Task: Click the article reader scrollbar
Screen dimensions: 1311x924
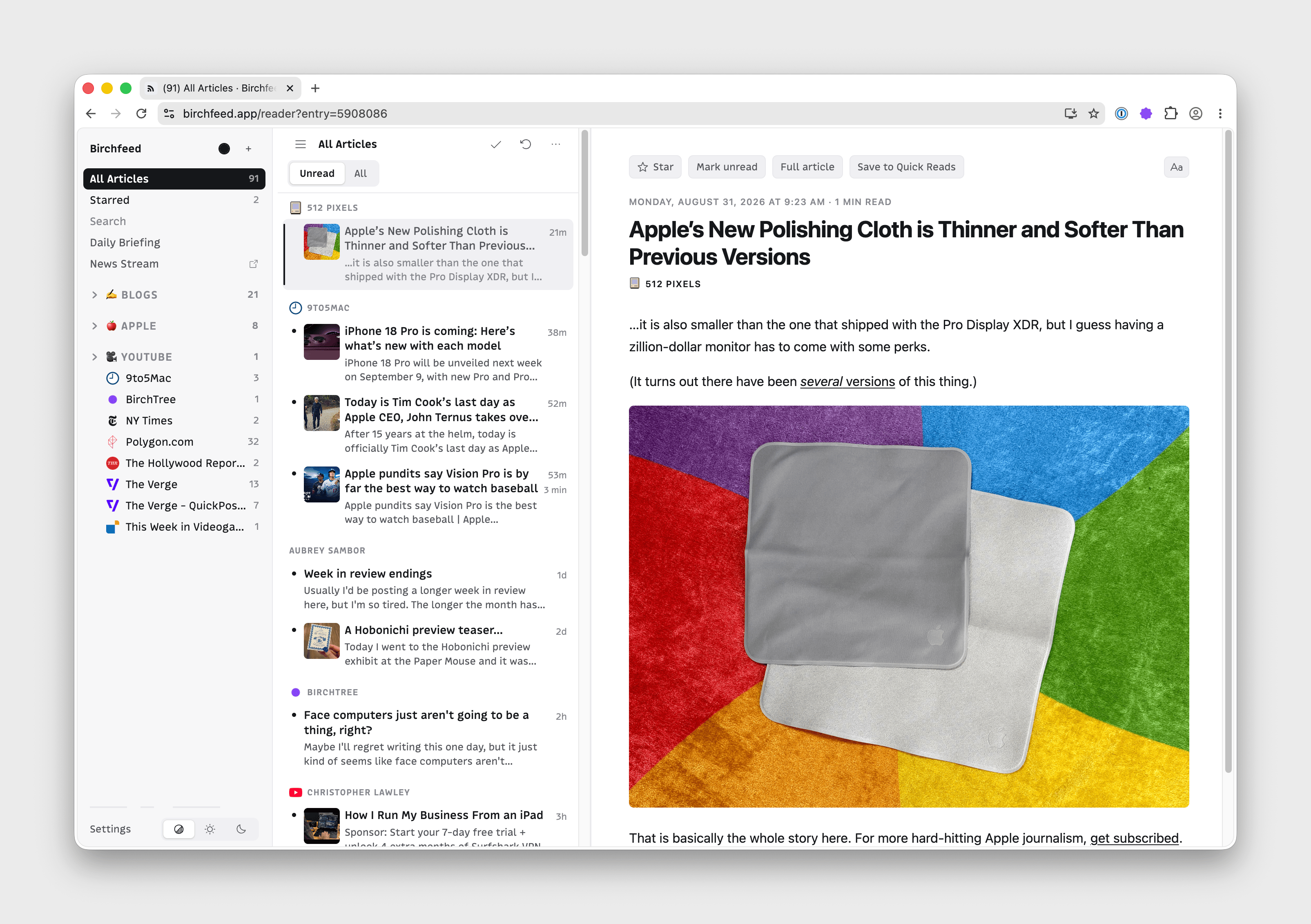Action: coord(1228,451)
